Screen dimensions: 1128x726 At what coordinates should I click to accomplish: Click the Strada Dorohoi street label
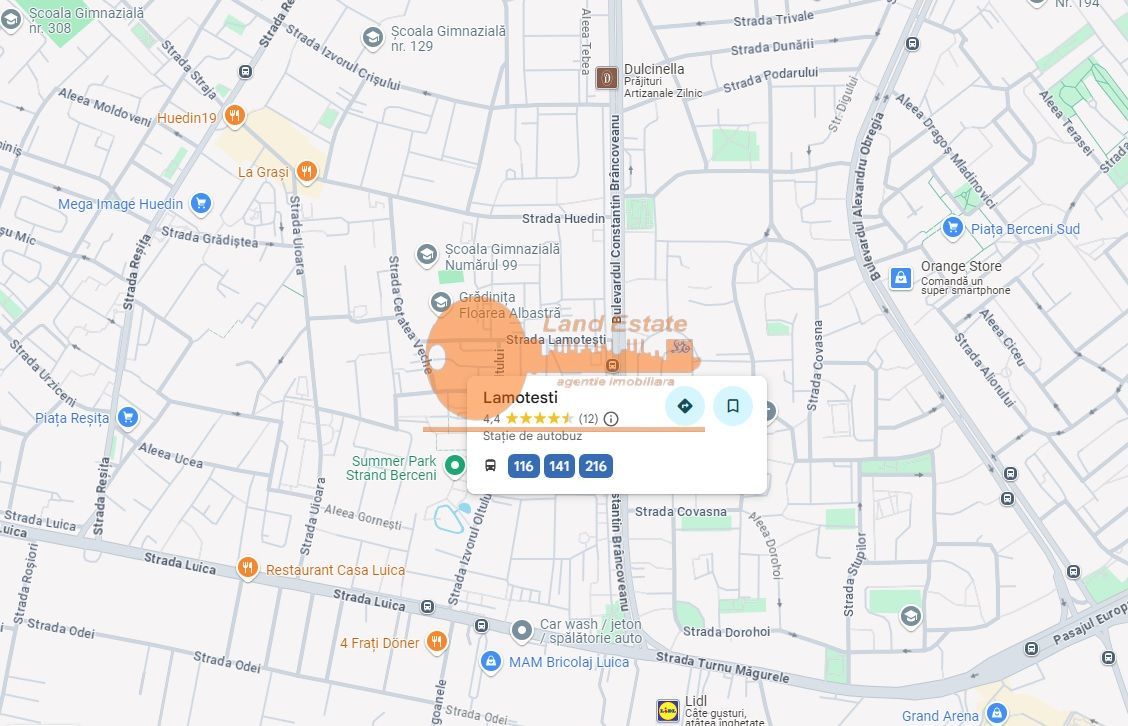[x=726, y=632]
